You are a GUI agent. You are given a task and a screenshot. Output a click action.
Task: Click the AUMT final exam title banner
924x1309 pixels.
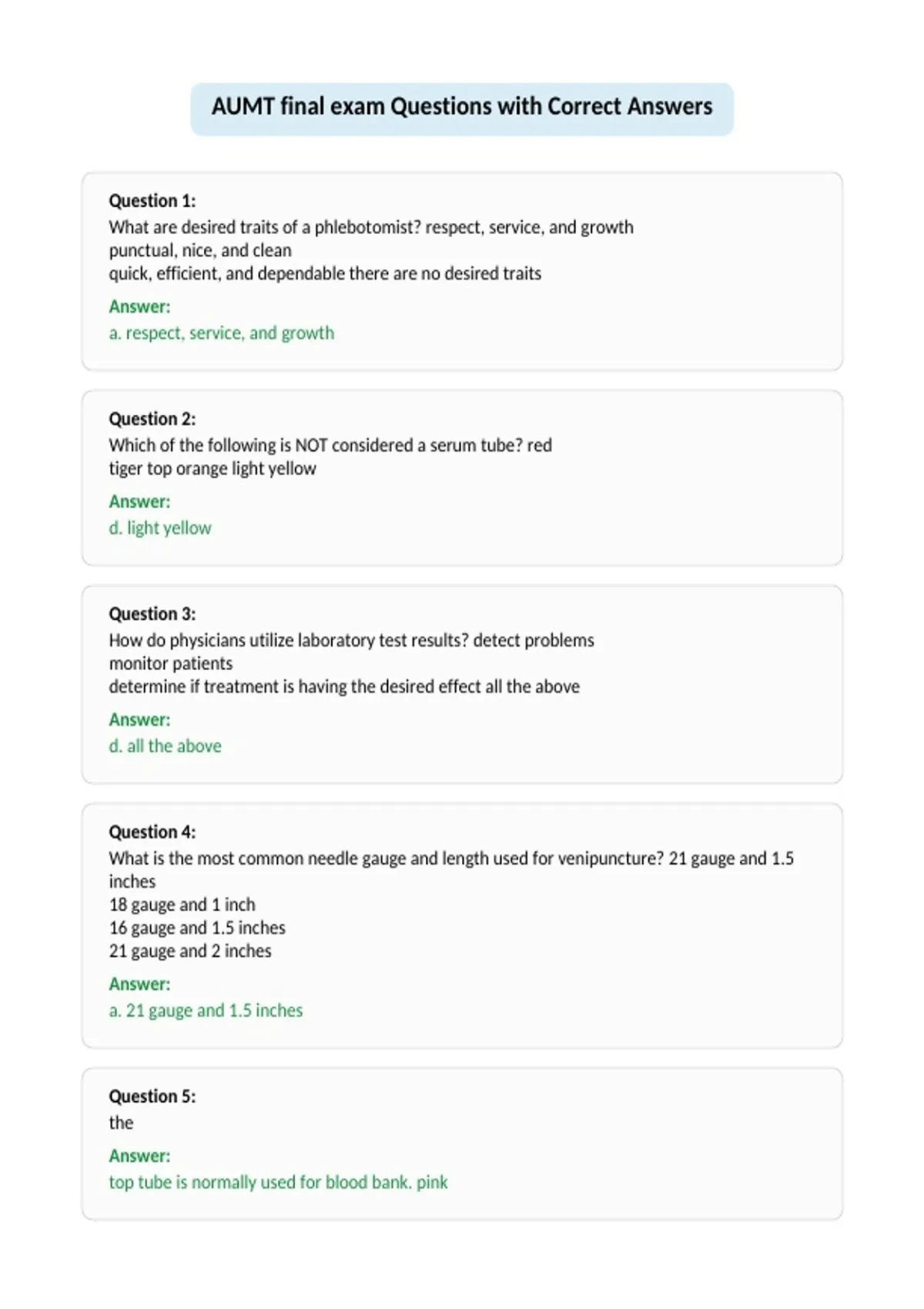(462, 109)
